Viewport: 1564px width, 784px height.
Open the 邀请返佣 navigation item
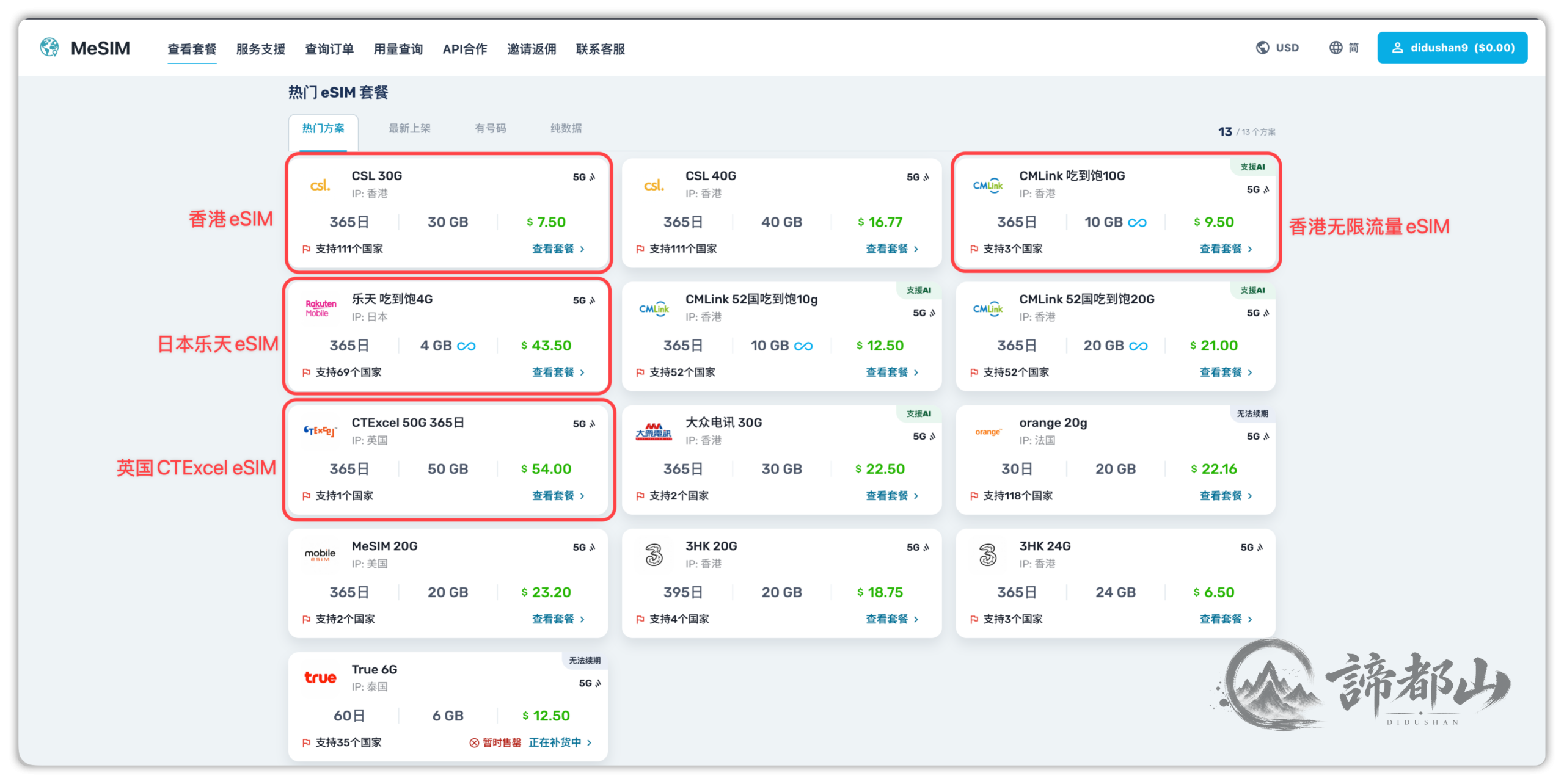(532, 49)
